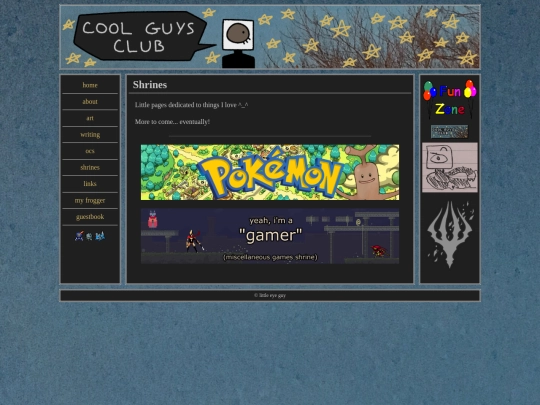The width and height of the screenshot is (540, 405).
Task: Navigate to the writing page
Action: [90, 135]
